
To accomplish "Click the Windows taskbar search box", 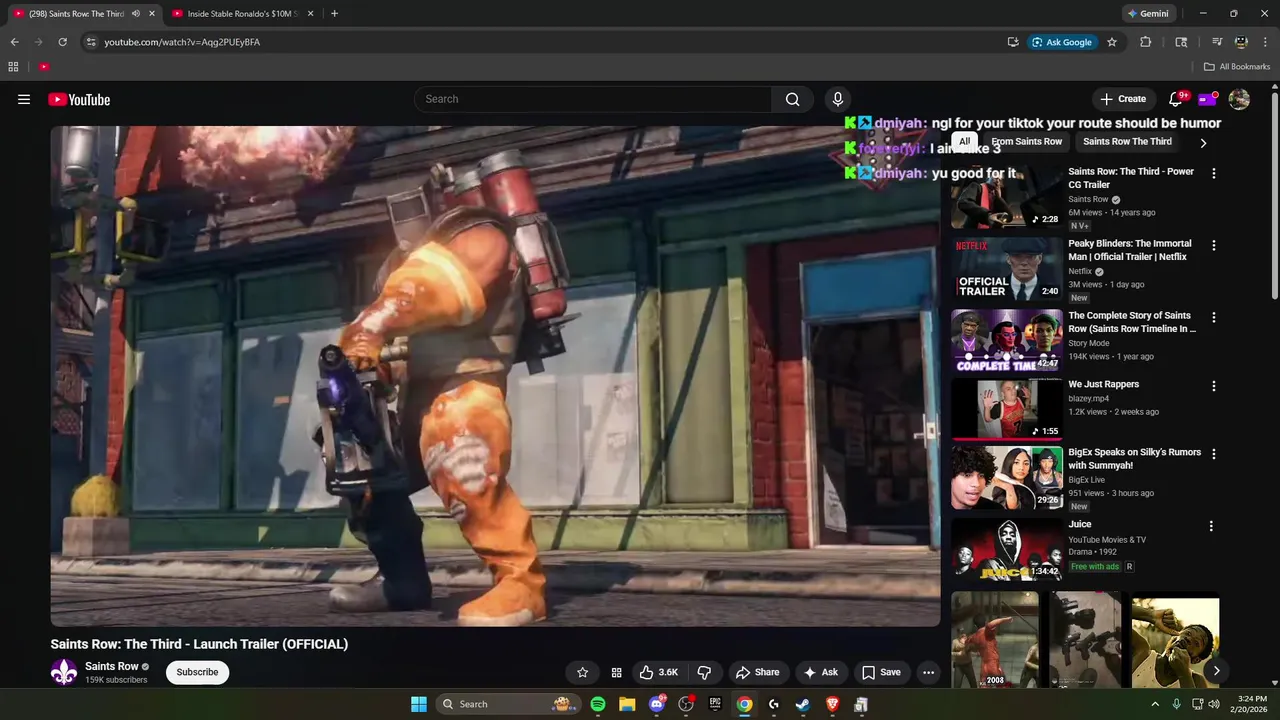I will coord(508,704).
